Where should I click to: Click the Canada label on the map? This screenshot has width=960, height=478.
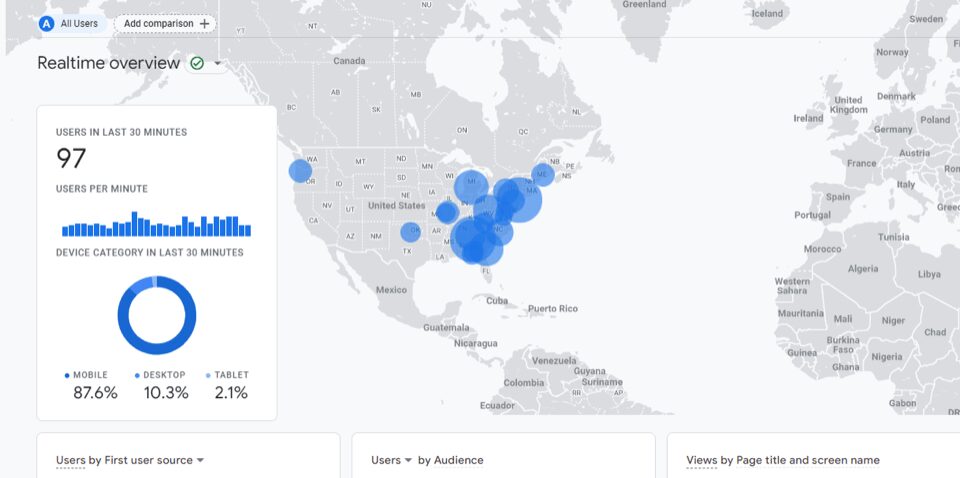point(349,61)
